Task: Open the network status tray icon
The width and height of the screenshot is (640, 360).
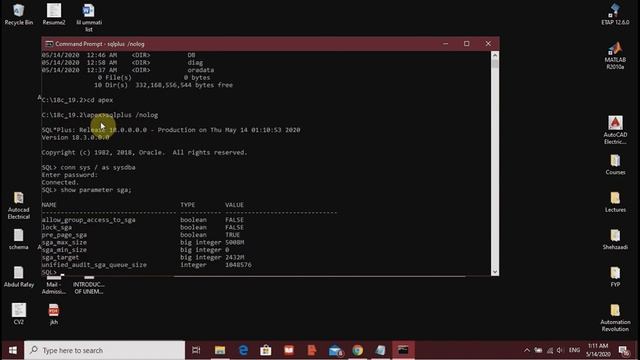Action: [x=549, y=350]
